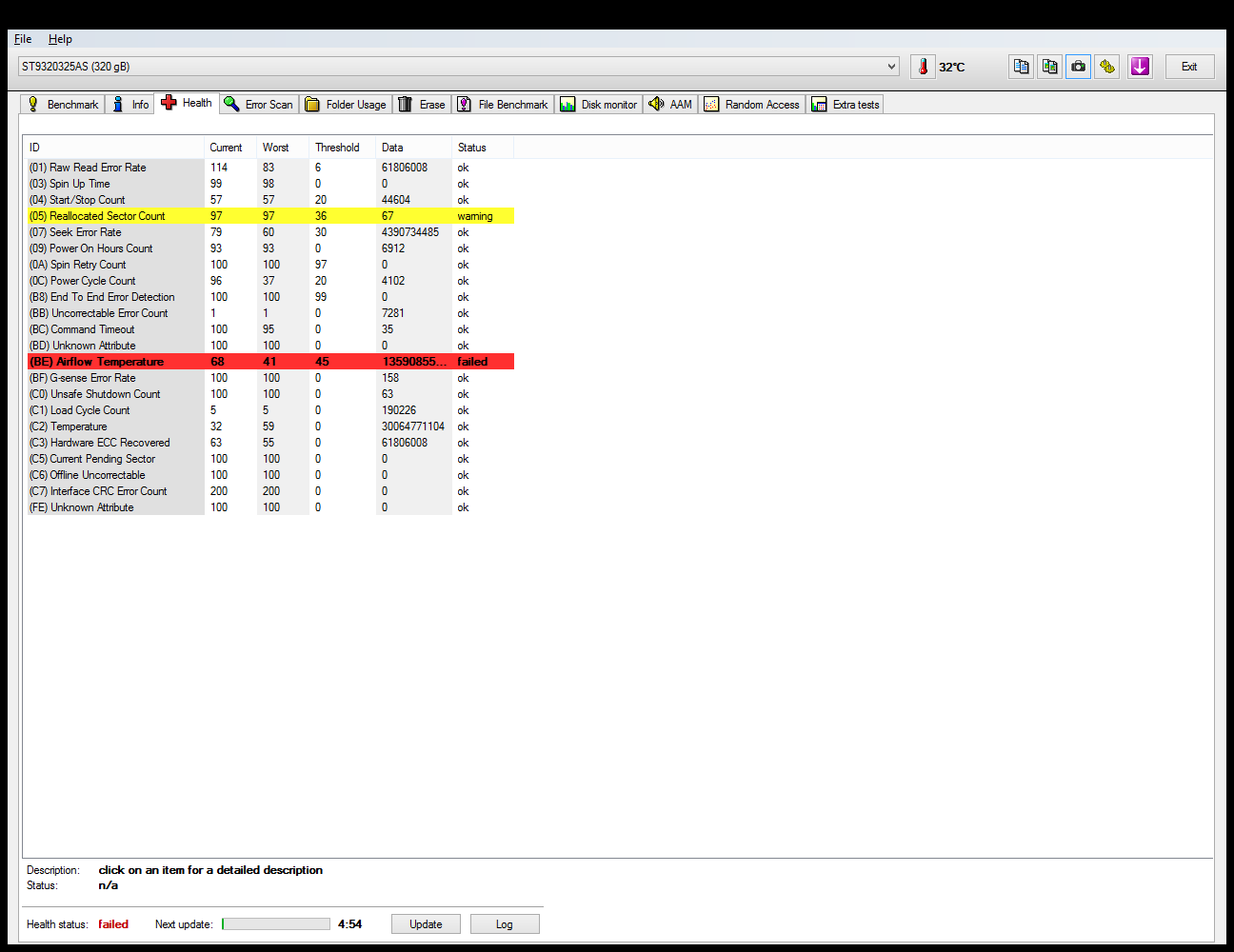This screenshot has width=1234, height=952.
Task: Switch to the Benchmark tab
Action: [63, 105]
